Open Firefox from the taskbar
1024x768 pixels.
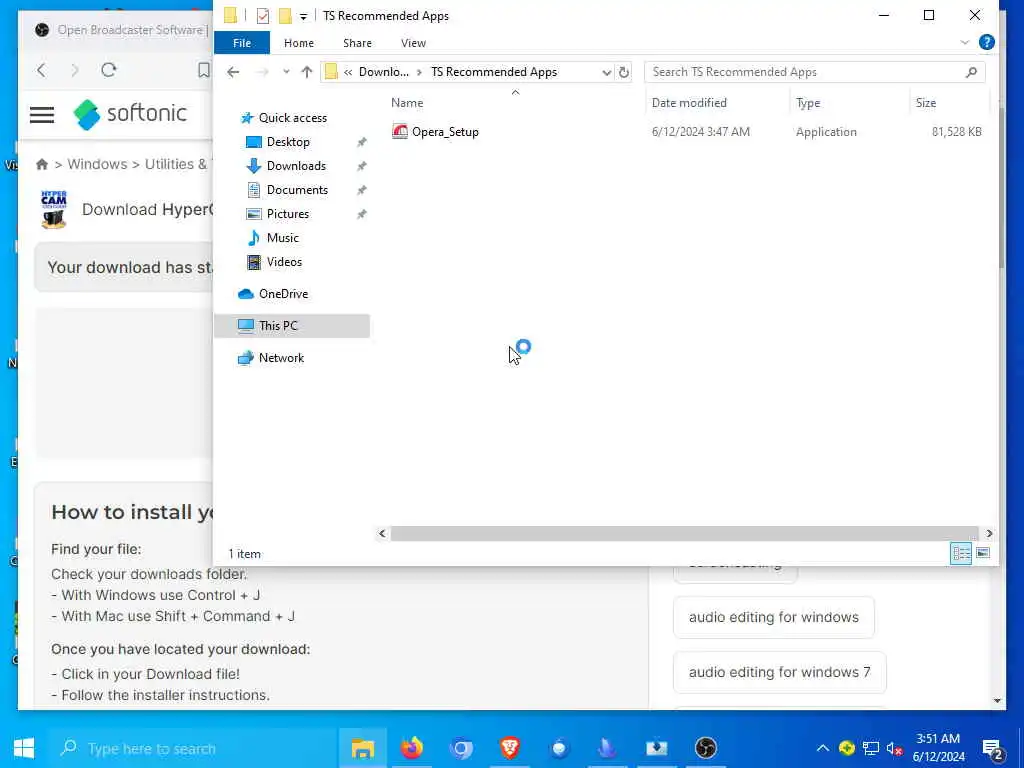click(x=411, y=748)
